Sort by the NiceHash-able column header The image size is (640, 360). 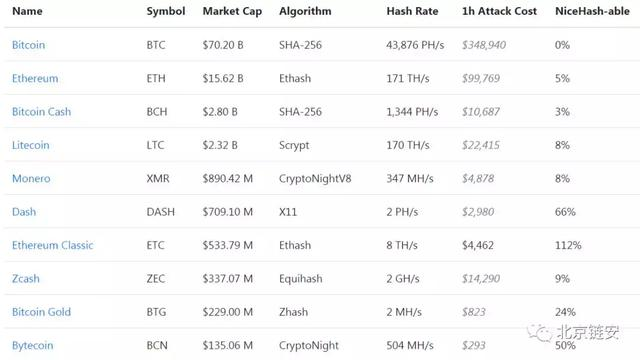pyautogui.click(x=592, y=11)
